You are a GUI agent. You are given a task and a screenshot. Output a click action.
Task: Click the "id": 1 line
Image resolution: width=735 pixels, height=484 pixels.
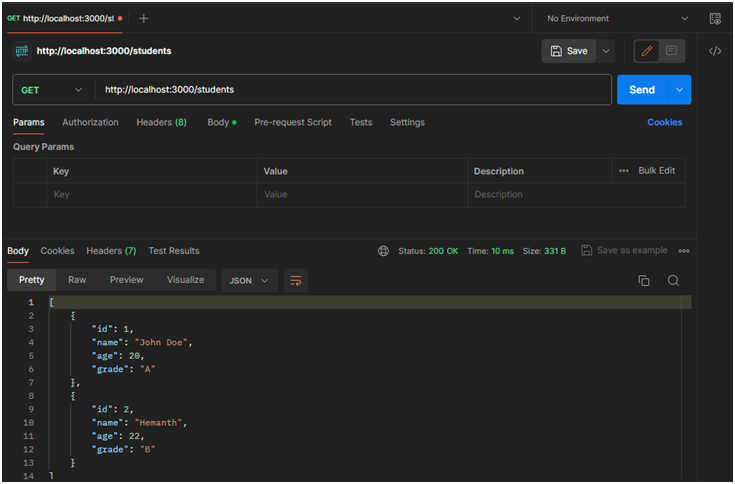(x=112, y=329)
